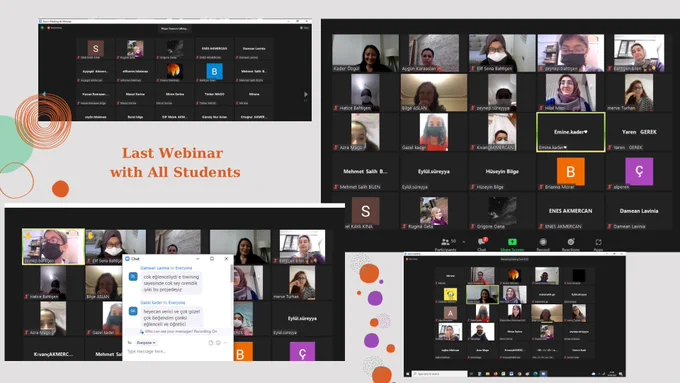The height and width of the screenshot is (383, 680).
Task: Click ENES AKMERCAN's tile in large grid
Action: click(571, 211)
